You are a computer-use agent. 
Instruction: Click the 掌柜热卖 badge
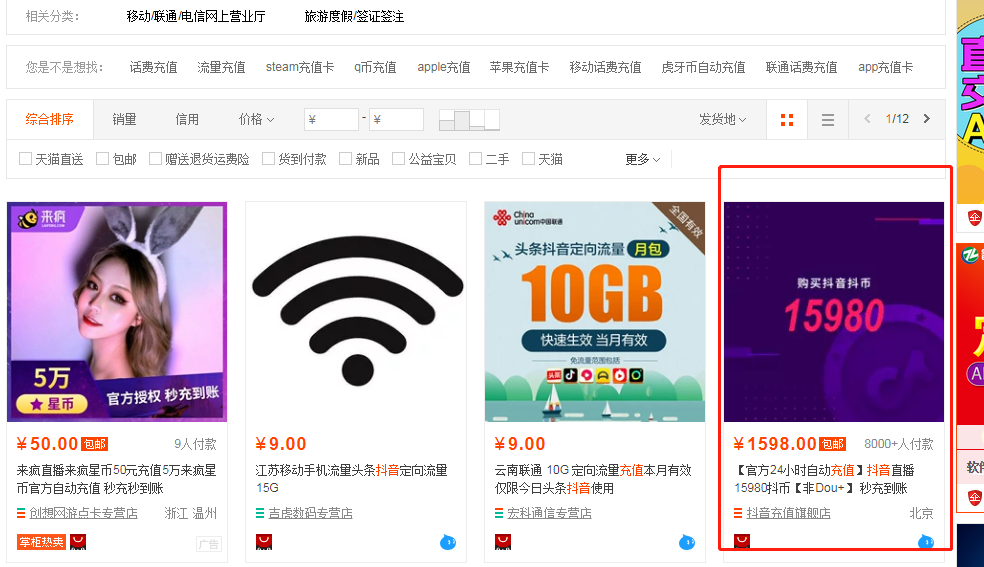click(41, 542)
